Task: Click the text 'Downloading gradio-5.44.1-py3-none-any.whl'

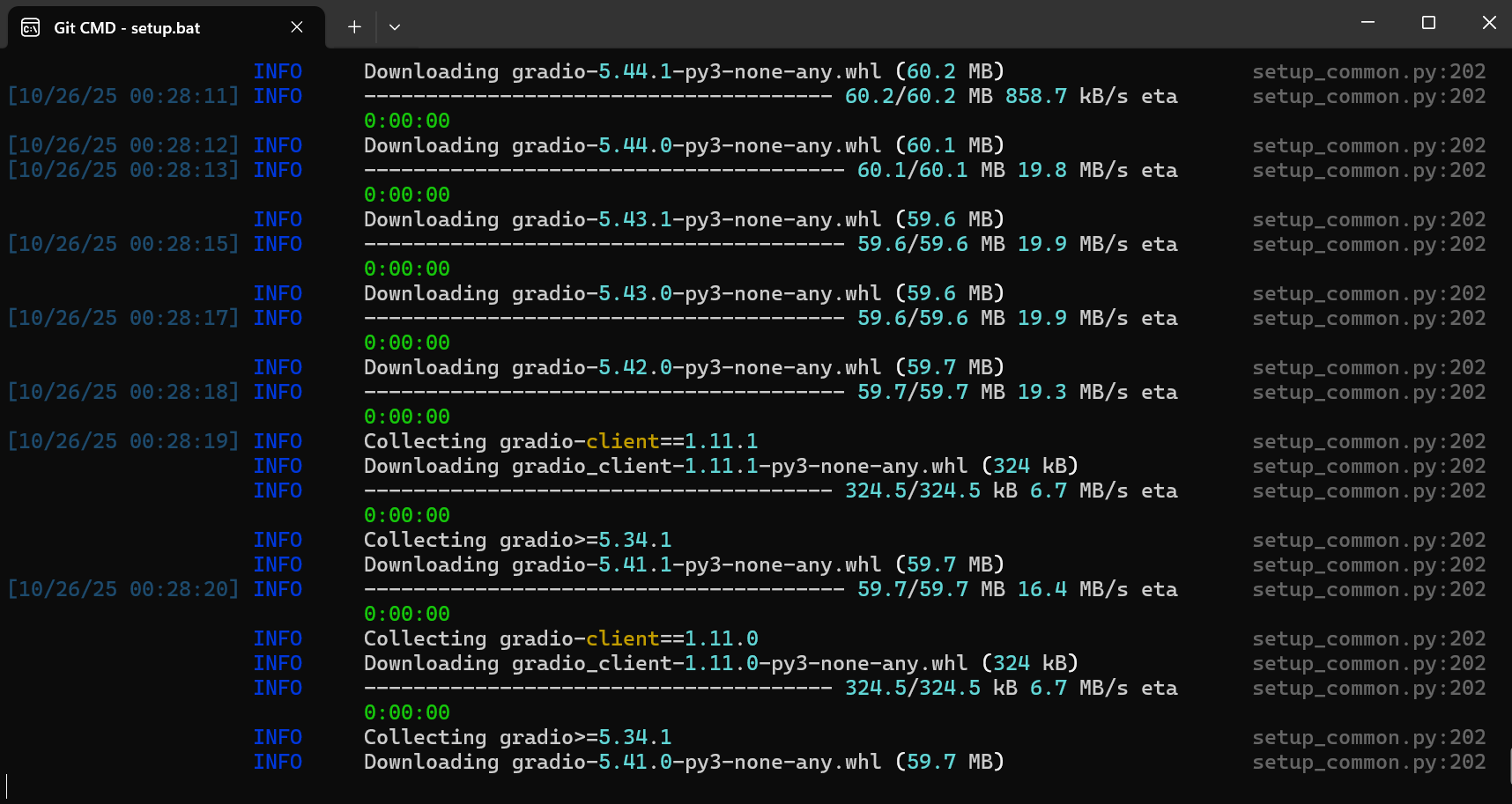Action: tap(622, 71)
